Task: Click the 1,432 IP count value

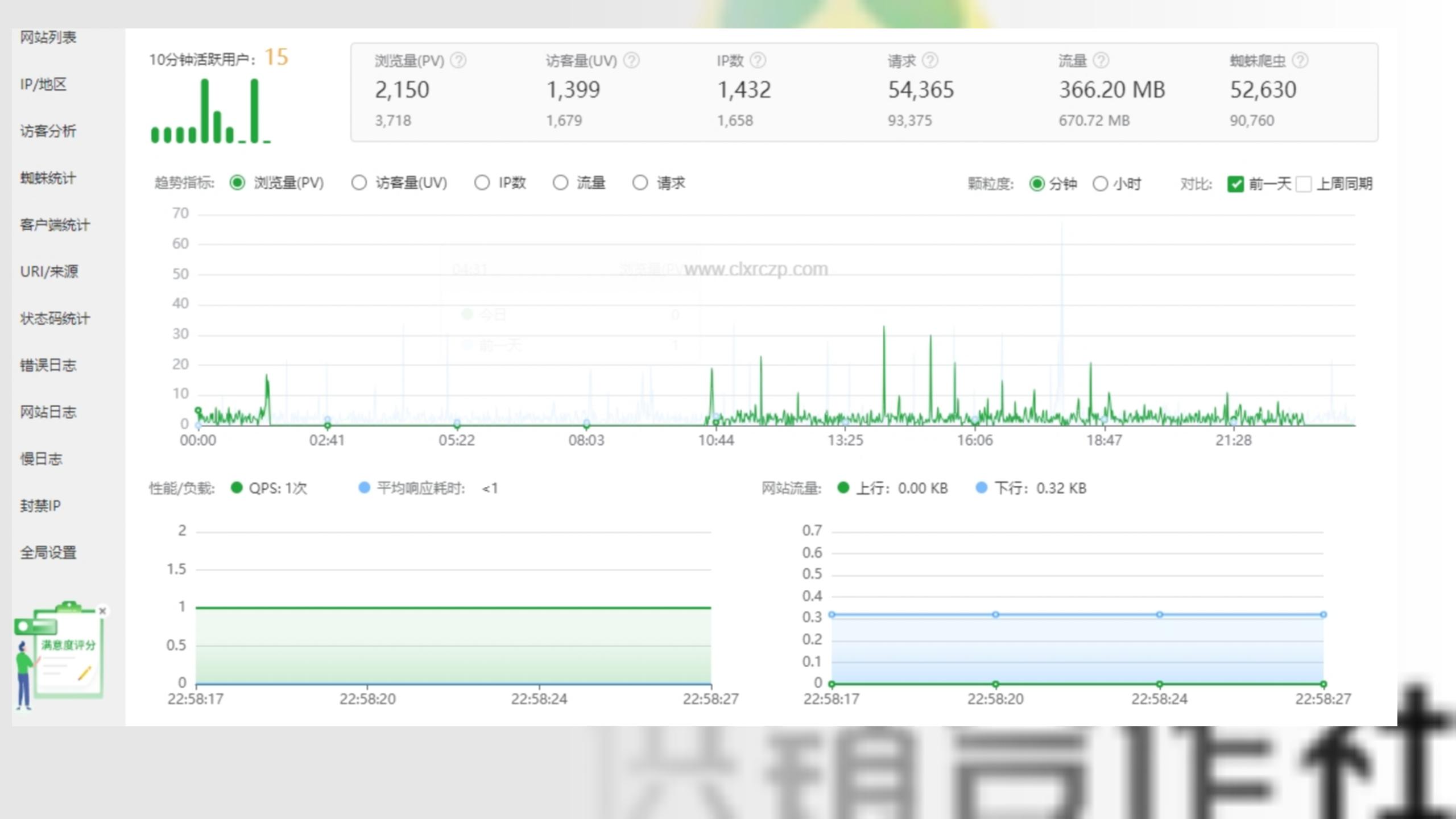Action: [x=744, y=90]
